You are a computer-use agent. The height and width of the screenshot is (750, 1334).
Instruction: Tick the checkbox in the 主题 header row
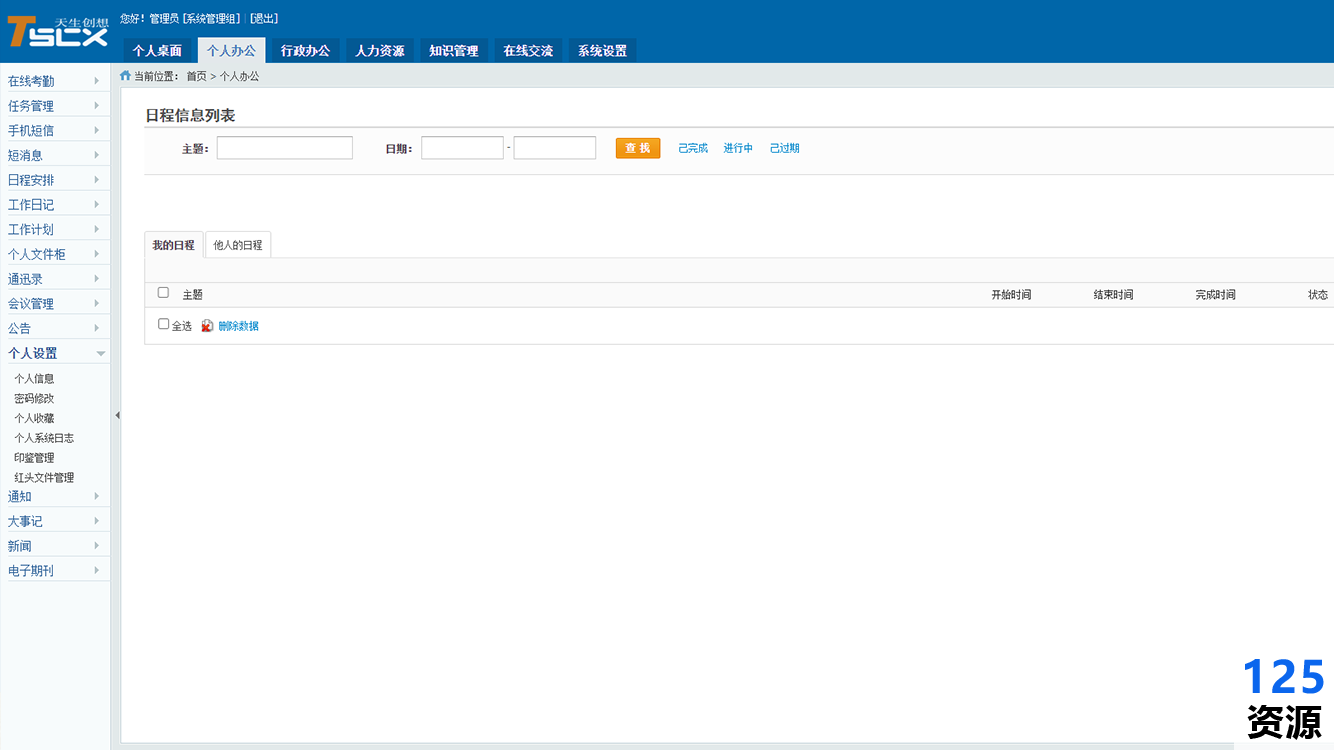coord(164,293)
